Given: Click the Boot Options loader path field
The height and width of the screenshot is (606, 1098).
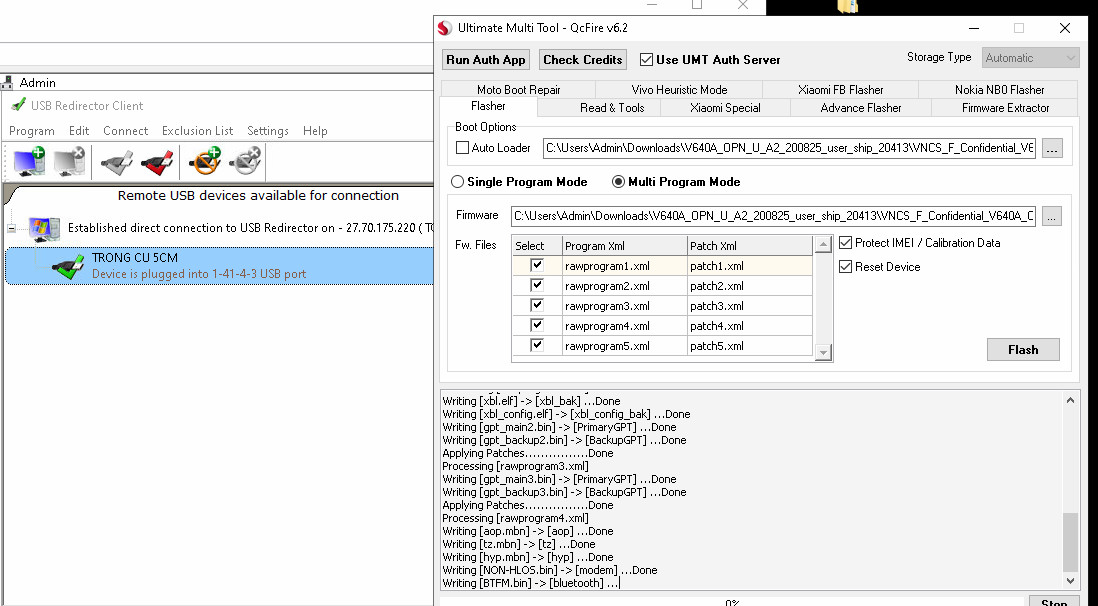Looking at the screenshot, I should tap(789, 148).
